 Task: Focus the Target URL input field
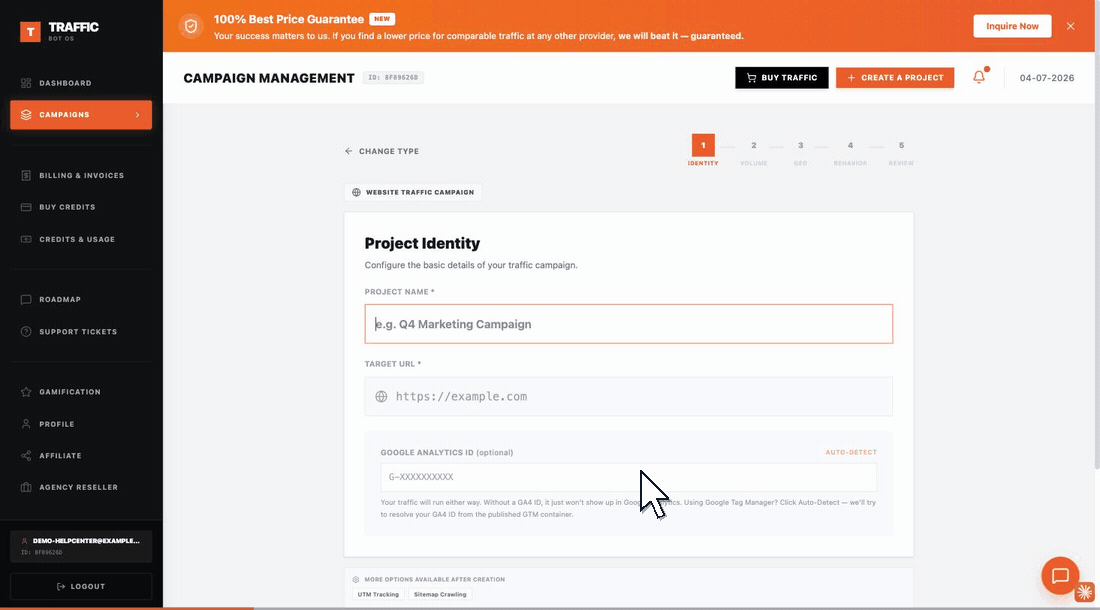[x=629, y=396]
